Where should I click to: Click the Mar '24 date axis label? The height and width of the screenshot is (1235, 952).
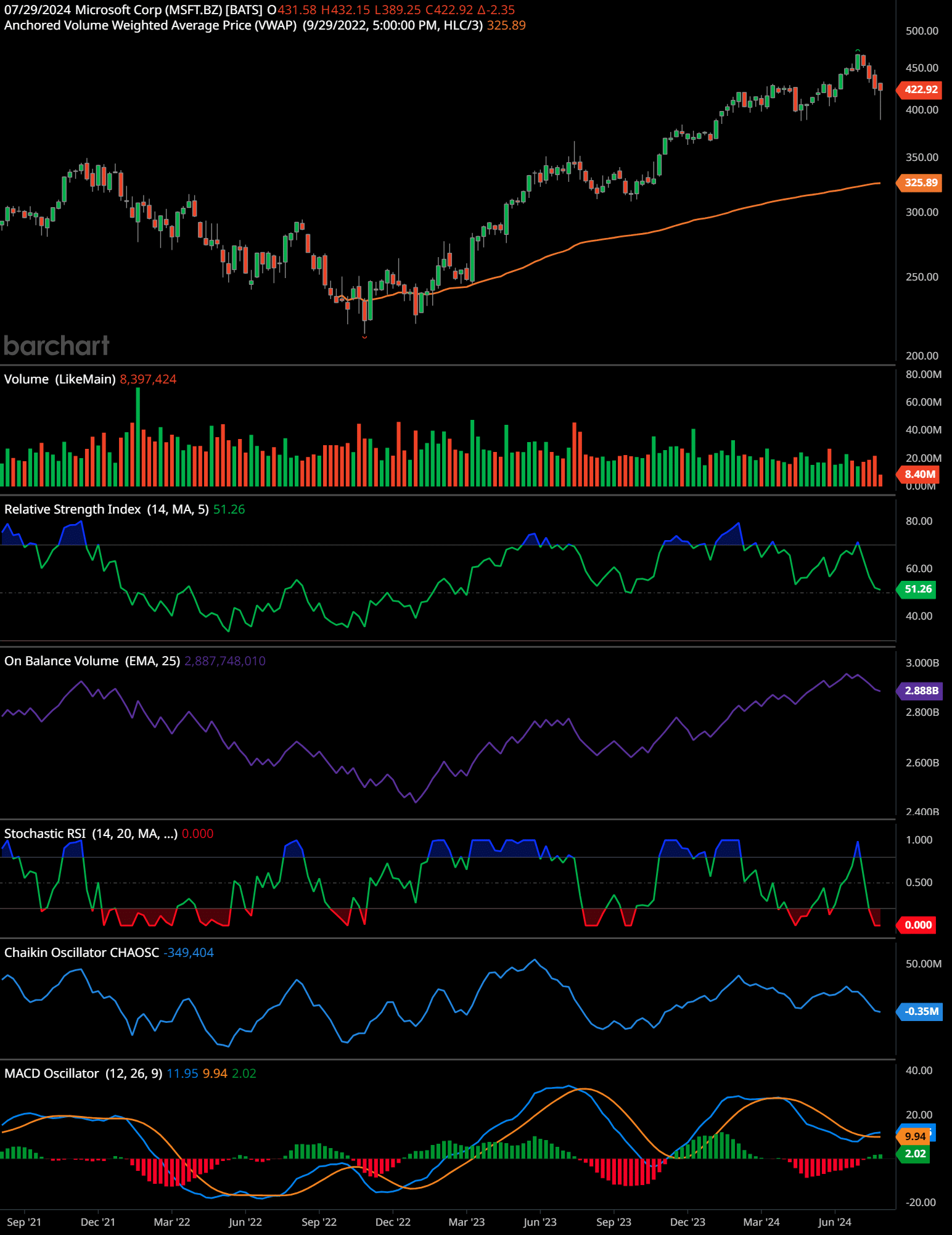click(x=761, y=1222)
